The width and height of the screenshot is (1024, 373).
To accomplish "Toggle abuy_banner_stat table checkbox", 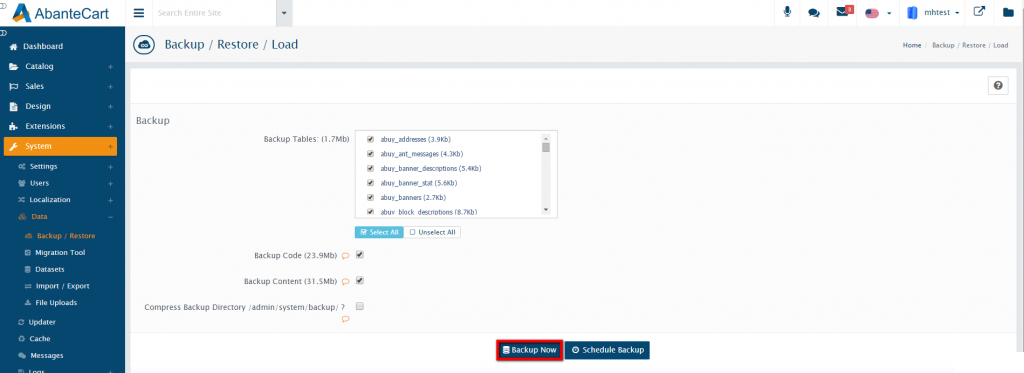I will [371, 183].
